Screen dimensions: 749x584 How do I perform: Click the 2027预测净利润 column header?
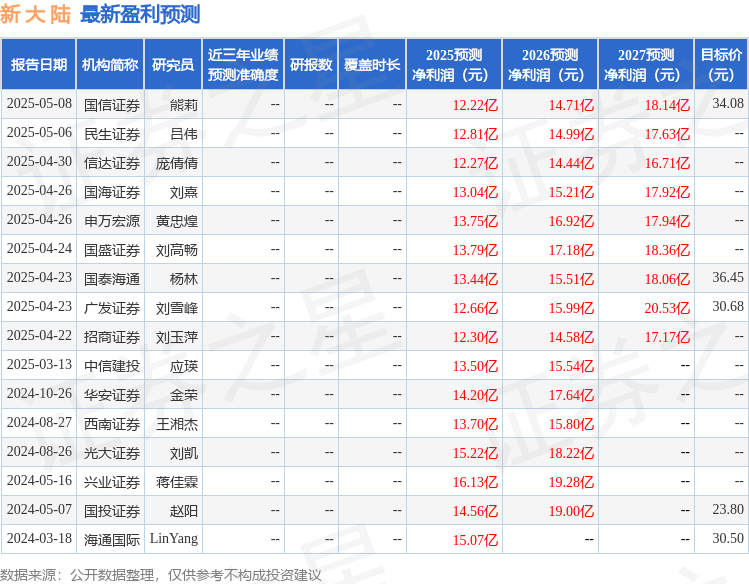[x=646, y=64]
